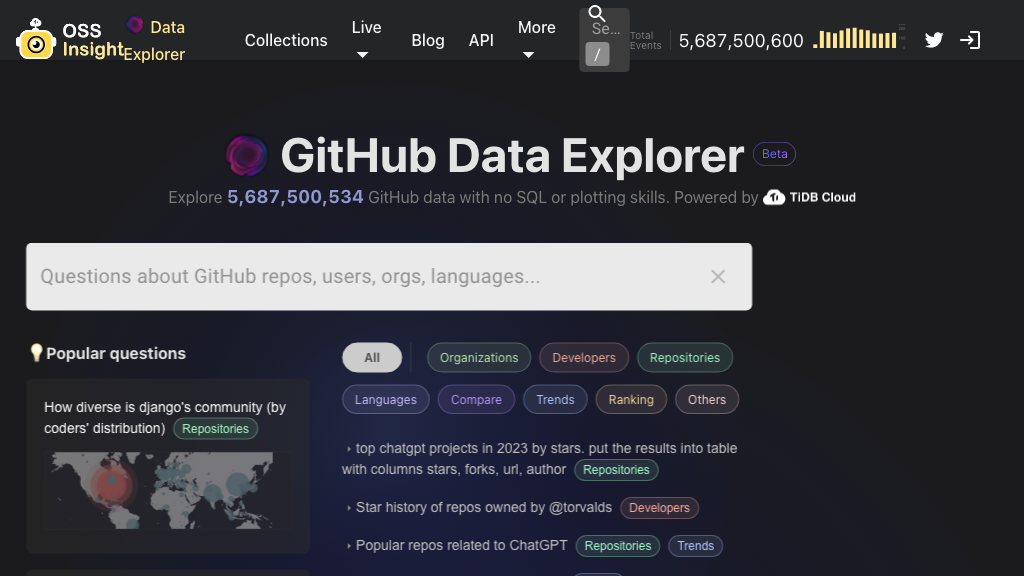Toggle the Organizations filter chip

pos(479,358)
